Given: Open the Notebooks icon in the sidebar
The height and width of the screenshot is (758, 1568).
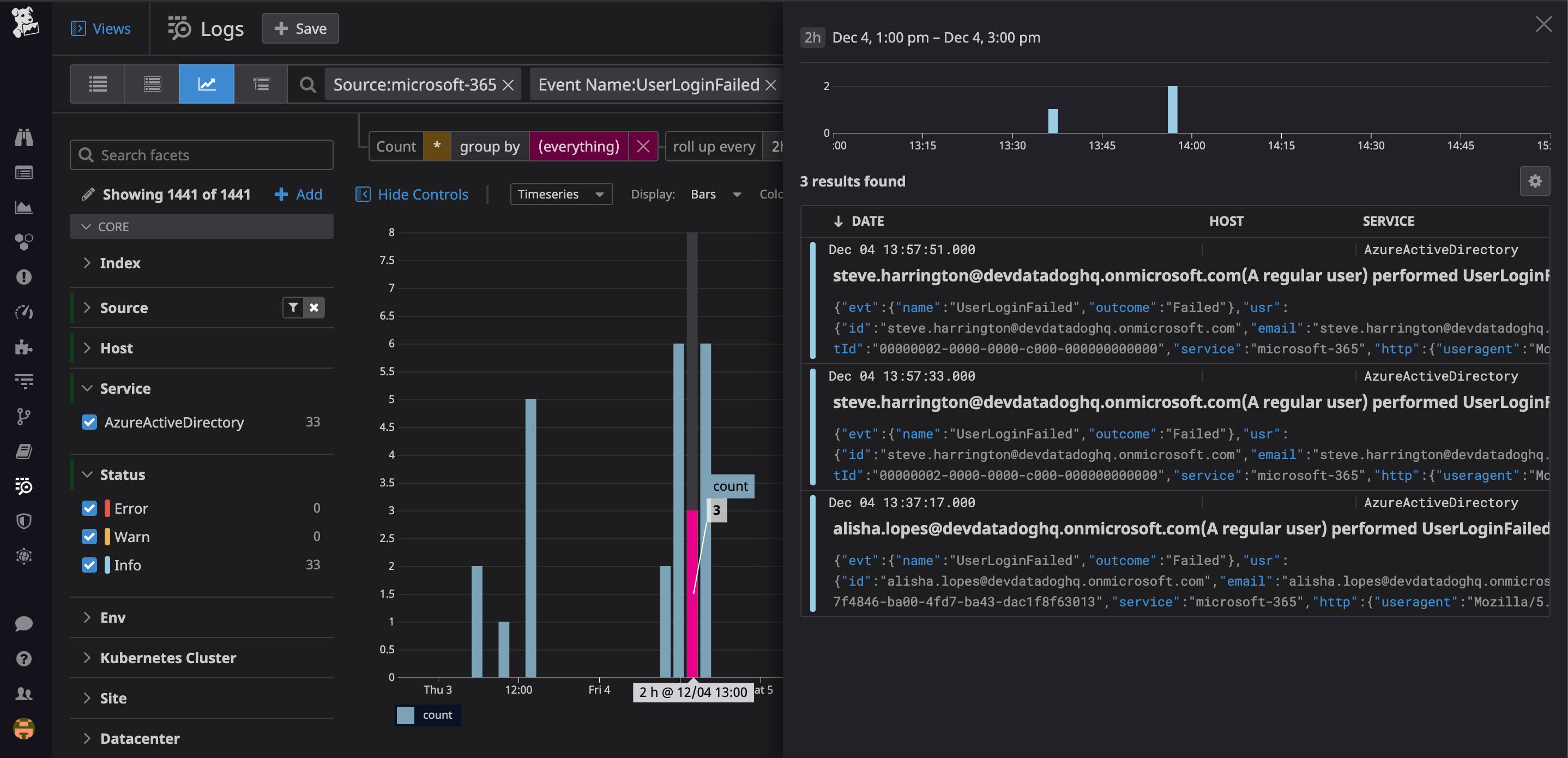Looking at the screenshot, I should pyautogui.click(x=24, y=450).
